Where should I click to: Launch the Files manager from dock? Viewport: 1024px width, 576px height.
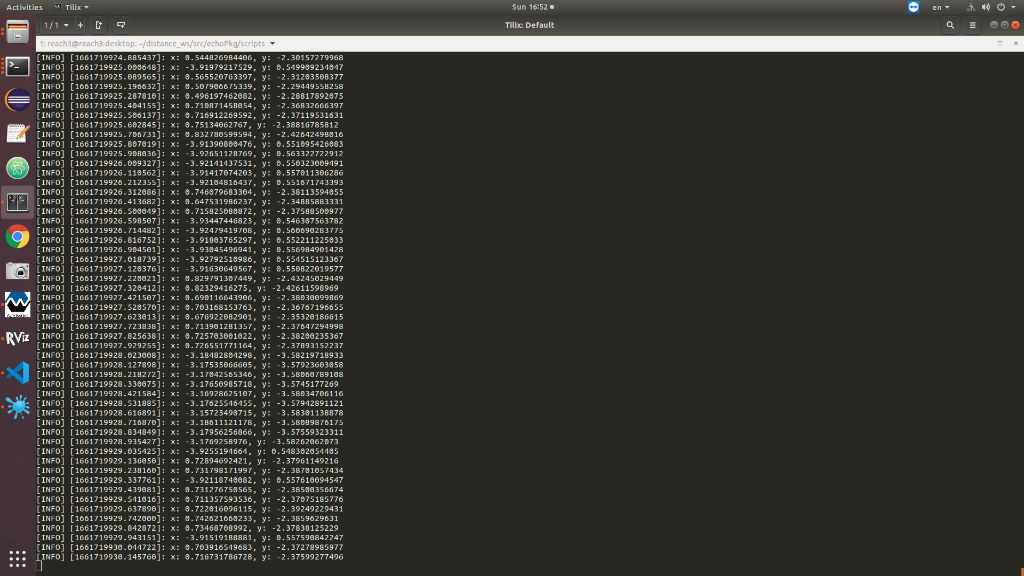18,32
